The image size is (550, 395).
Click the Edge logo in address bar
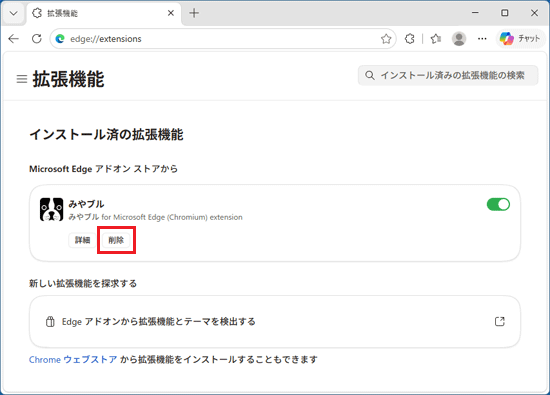(60, 39)
